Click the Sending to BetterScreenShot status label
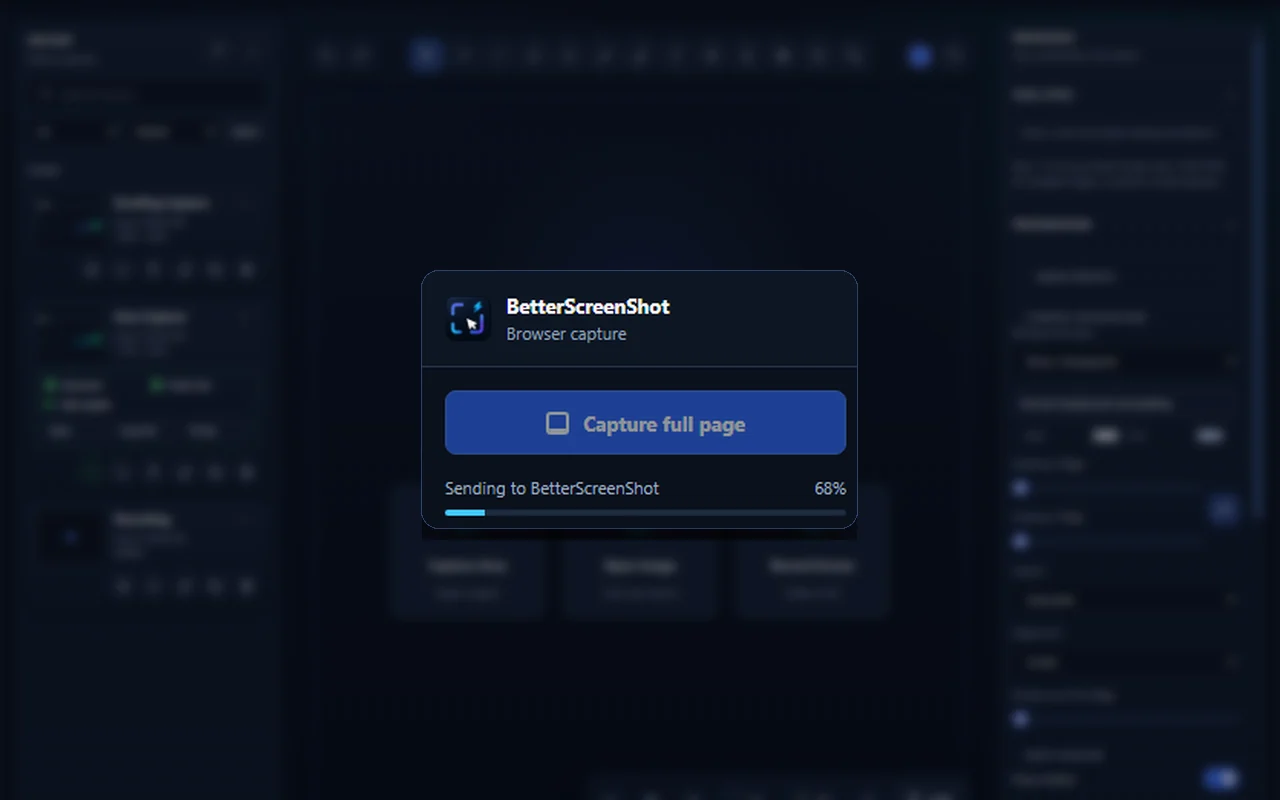 [x=552, y=489]
